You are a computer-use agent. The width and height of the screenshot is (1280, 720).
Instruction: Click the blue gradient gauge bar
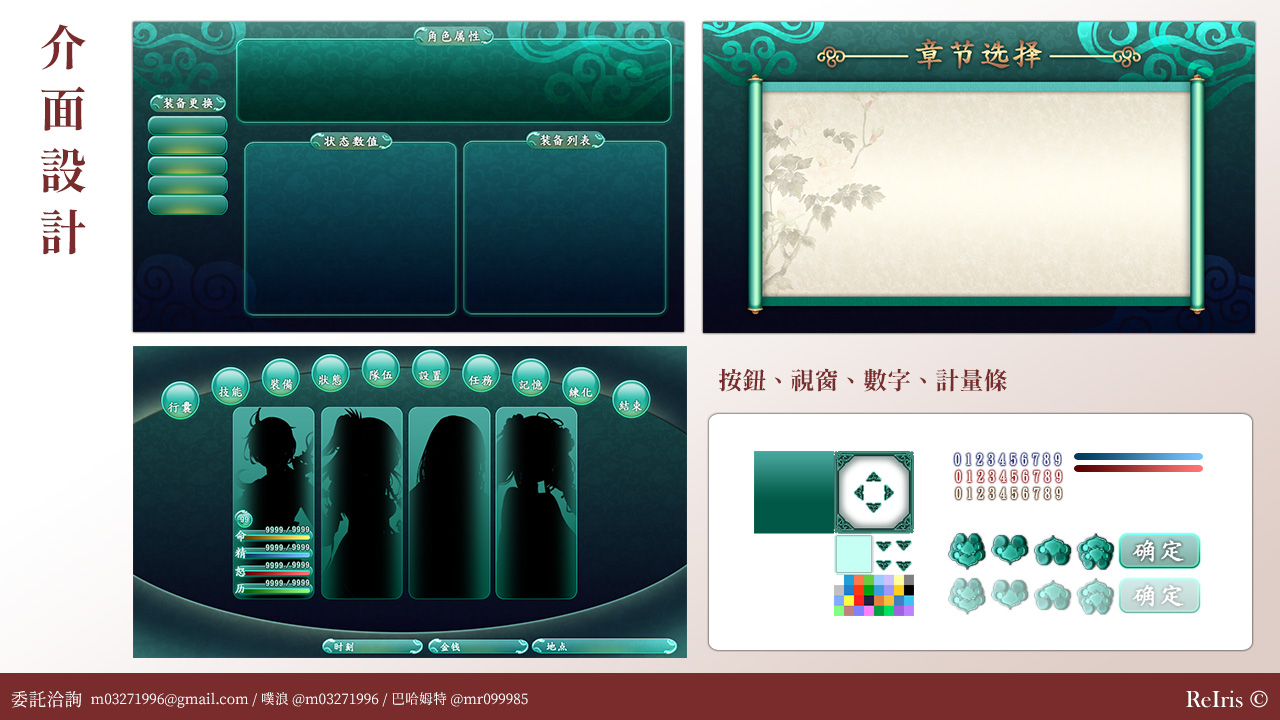click(x=1138, y=457)
